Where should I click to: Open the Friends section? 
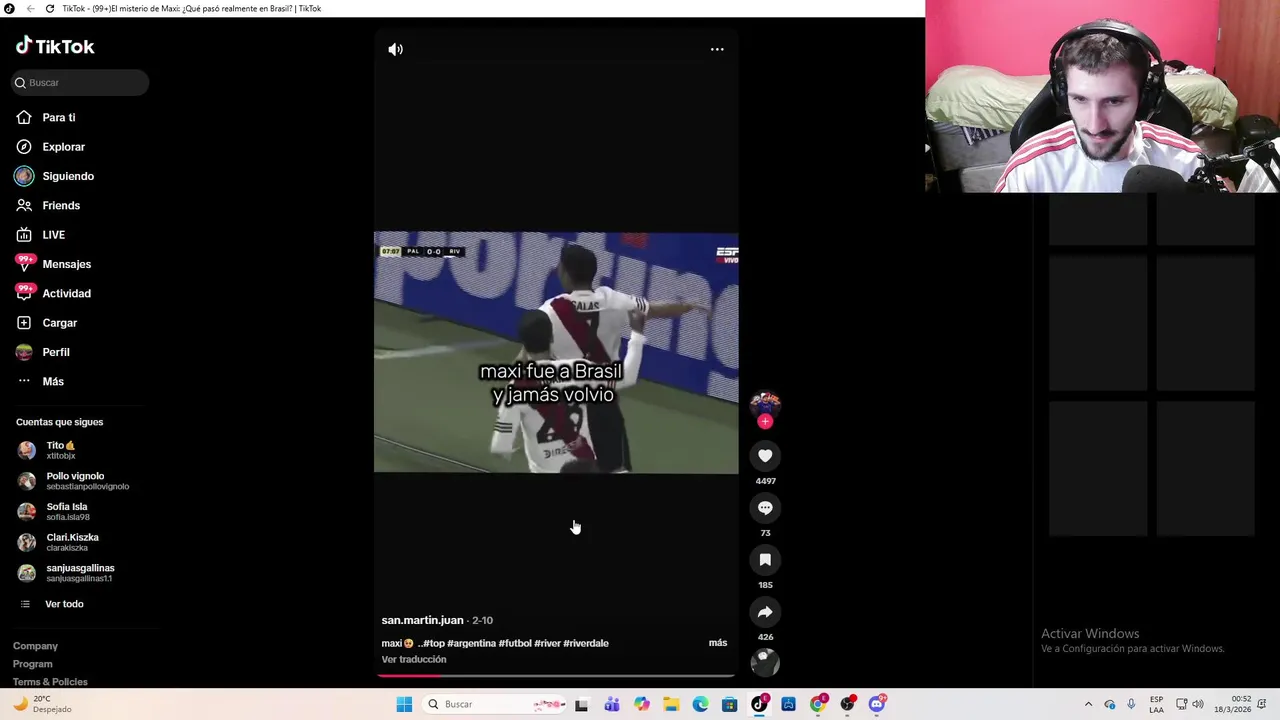(x=60, y=206)
